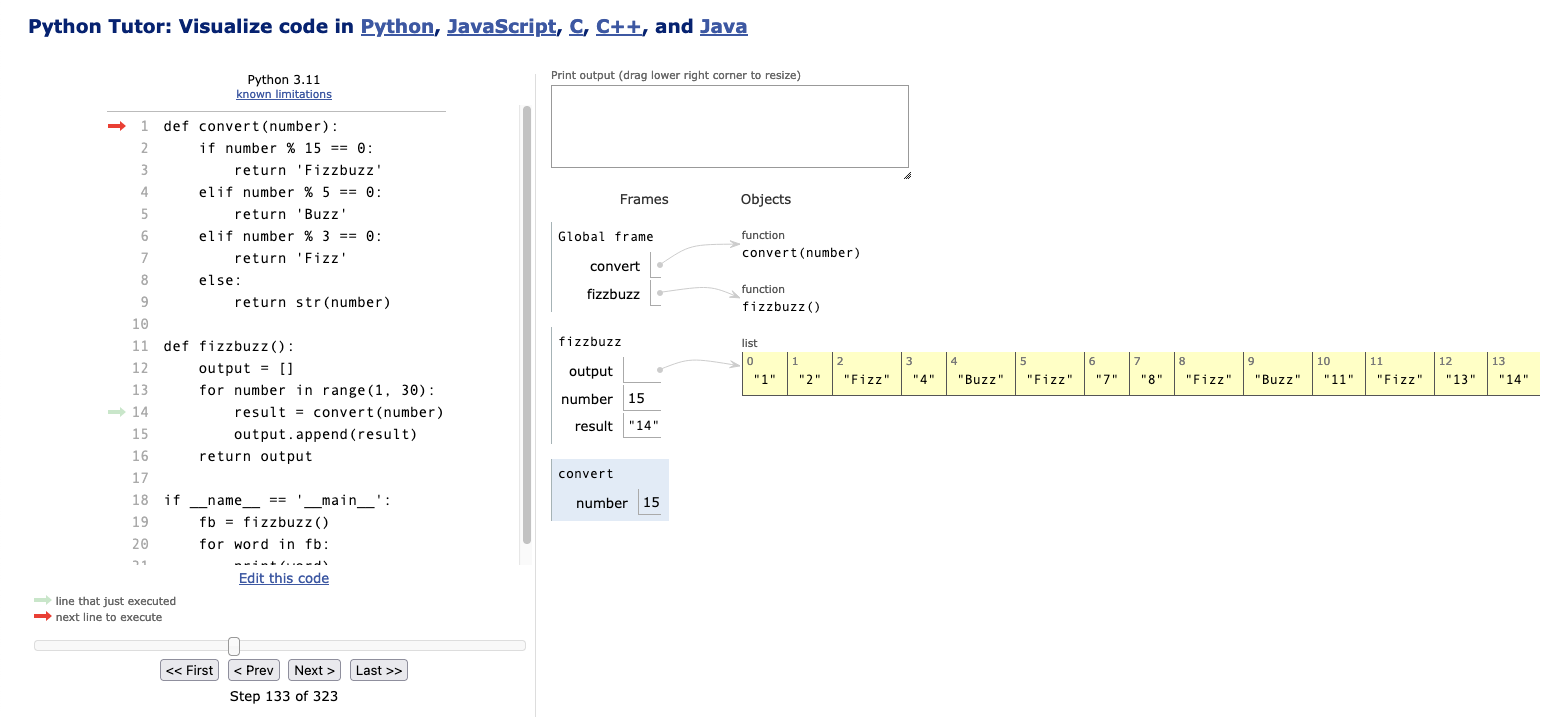The height and width of the screenshot is (717, 1558).
Task: Click code line 'return 'Fizzbuzz''
Action: pos(309,170)
